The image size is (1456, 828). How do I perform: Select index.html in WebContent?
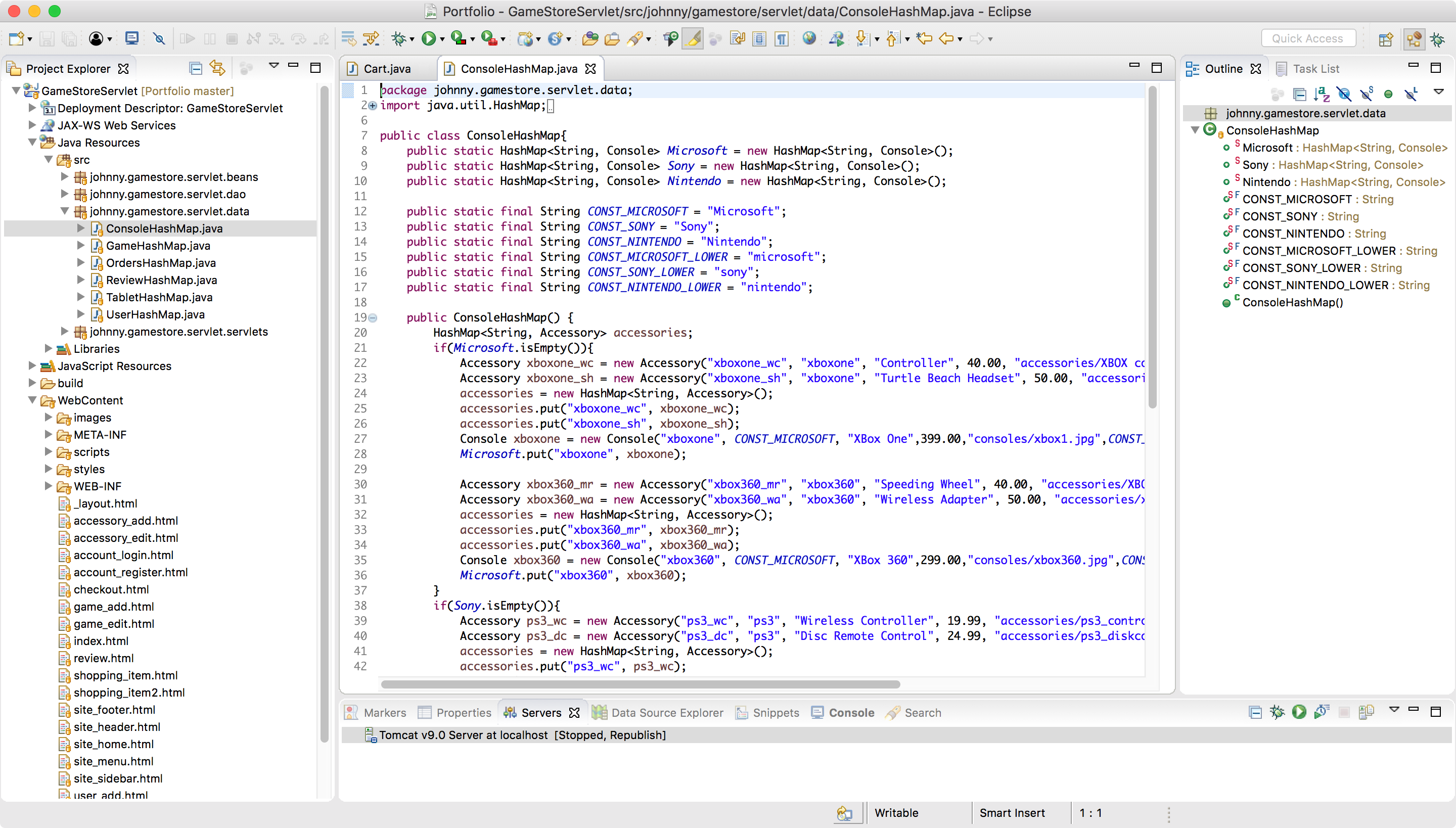point(101,640)
